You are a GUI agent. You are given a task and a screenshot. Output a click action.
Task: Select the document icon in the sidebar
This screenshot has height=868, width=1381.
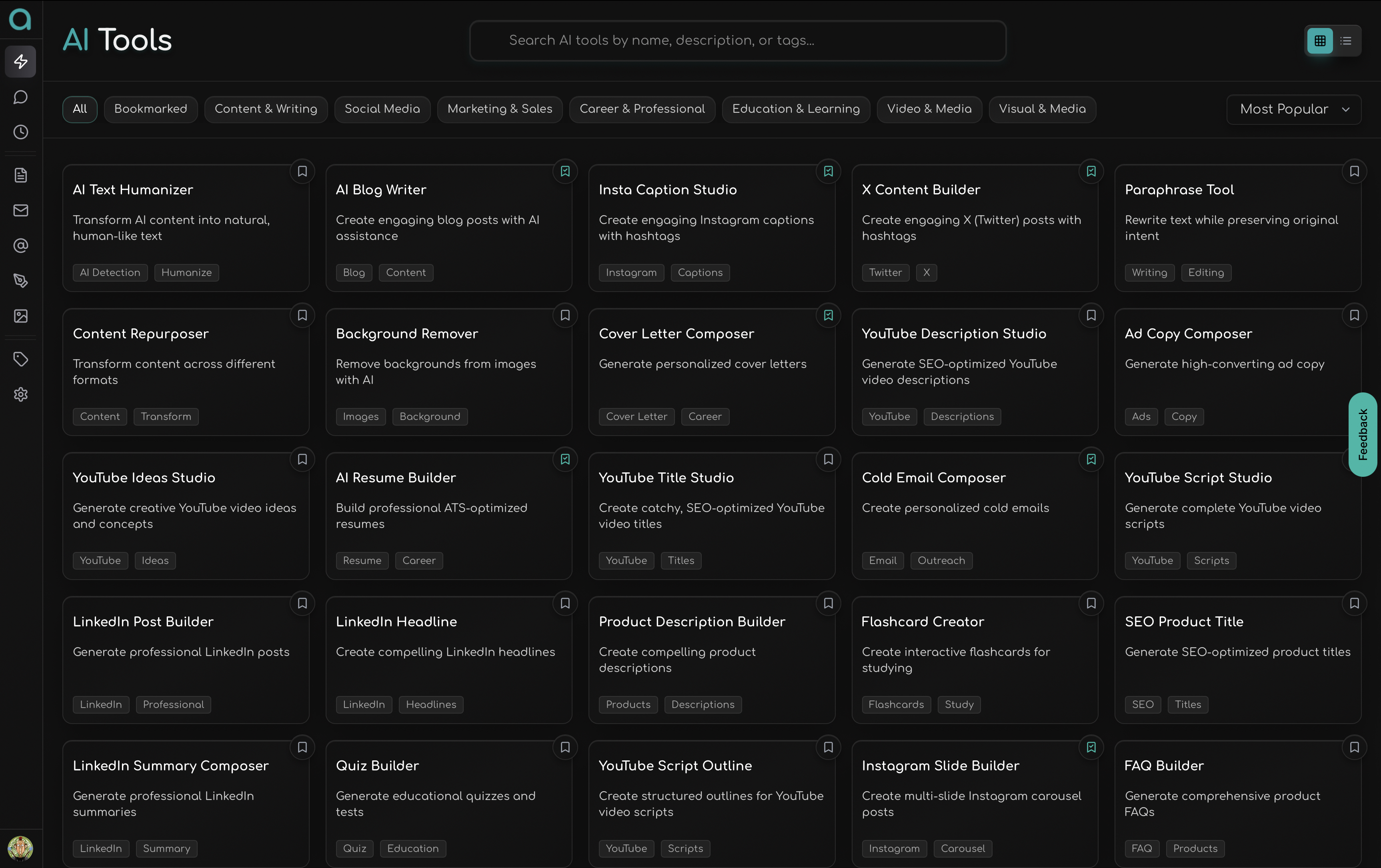pos(21,175)
